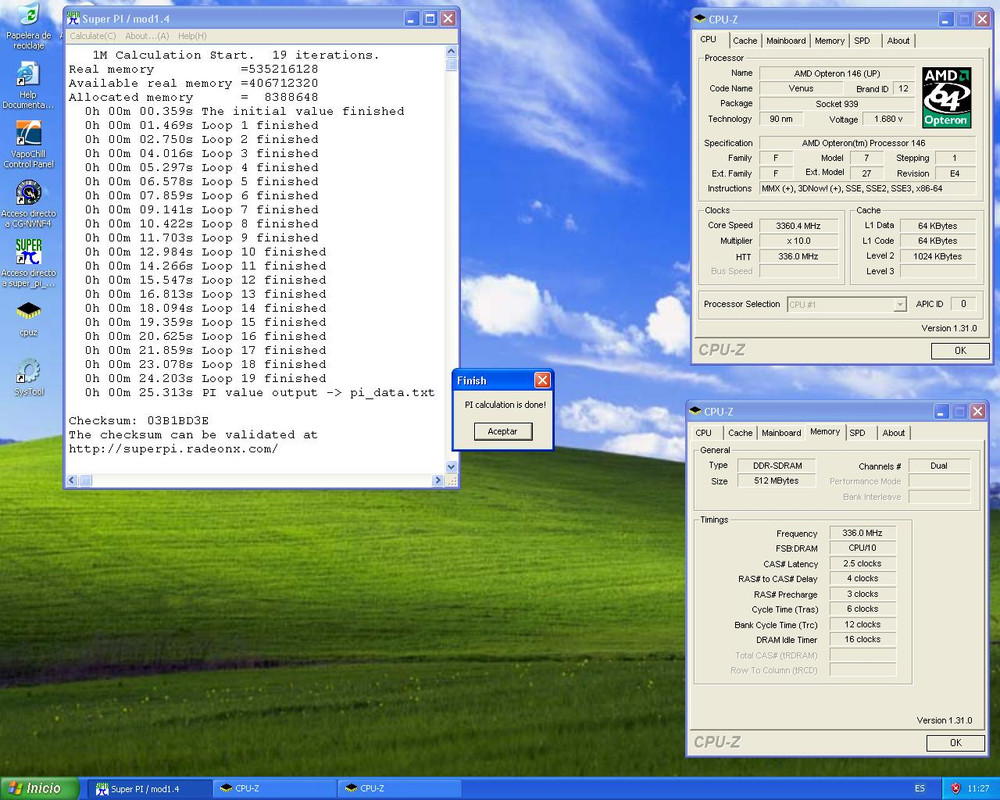Select the first CPU-Z taskbar button

click(x=274, y=789)
